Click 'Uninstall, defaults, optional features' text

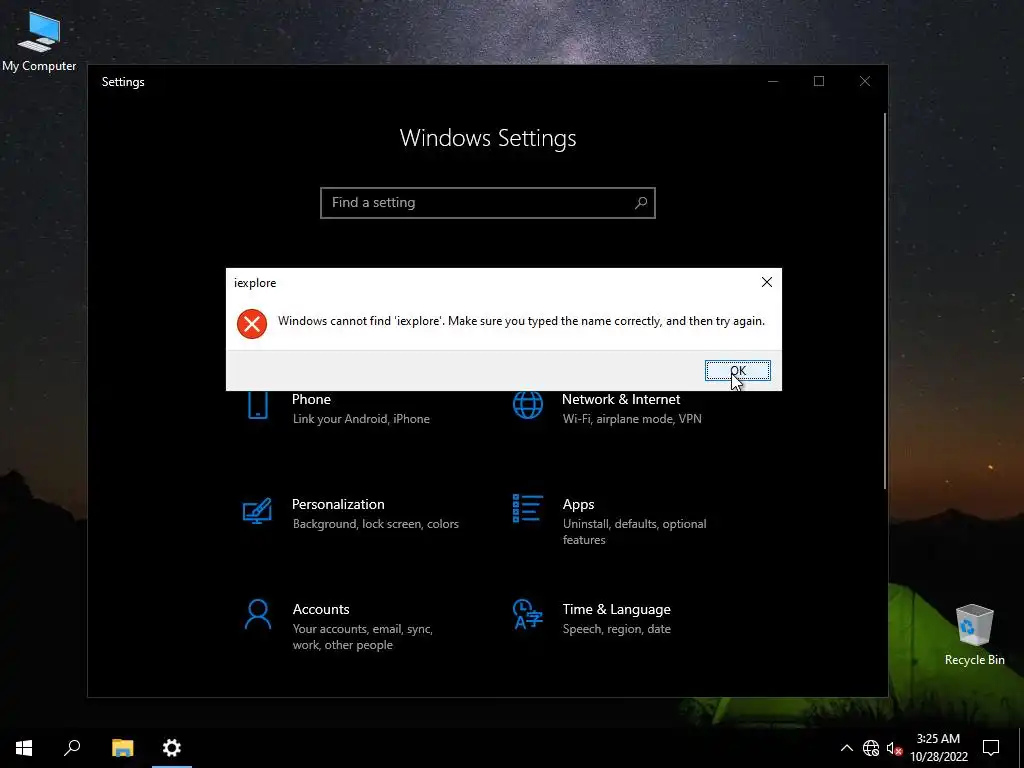click(x=634, y=532)
